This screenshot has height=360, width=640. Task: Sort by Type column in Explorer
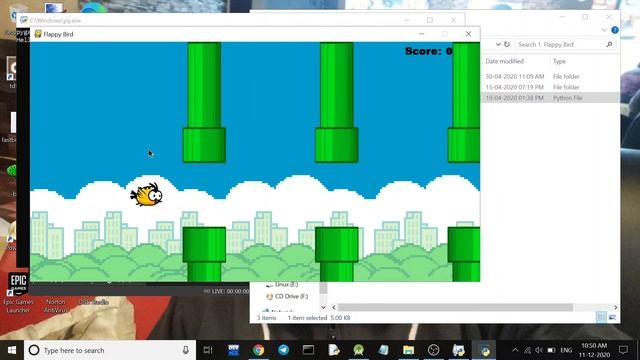pyautogui.click(x=559, y=61)
